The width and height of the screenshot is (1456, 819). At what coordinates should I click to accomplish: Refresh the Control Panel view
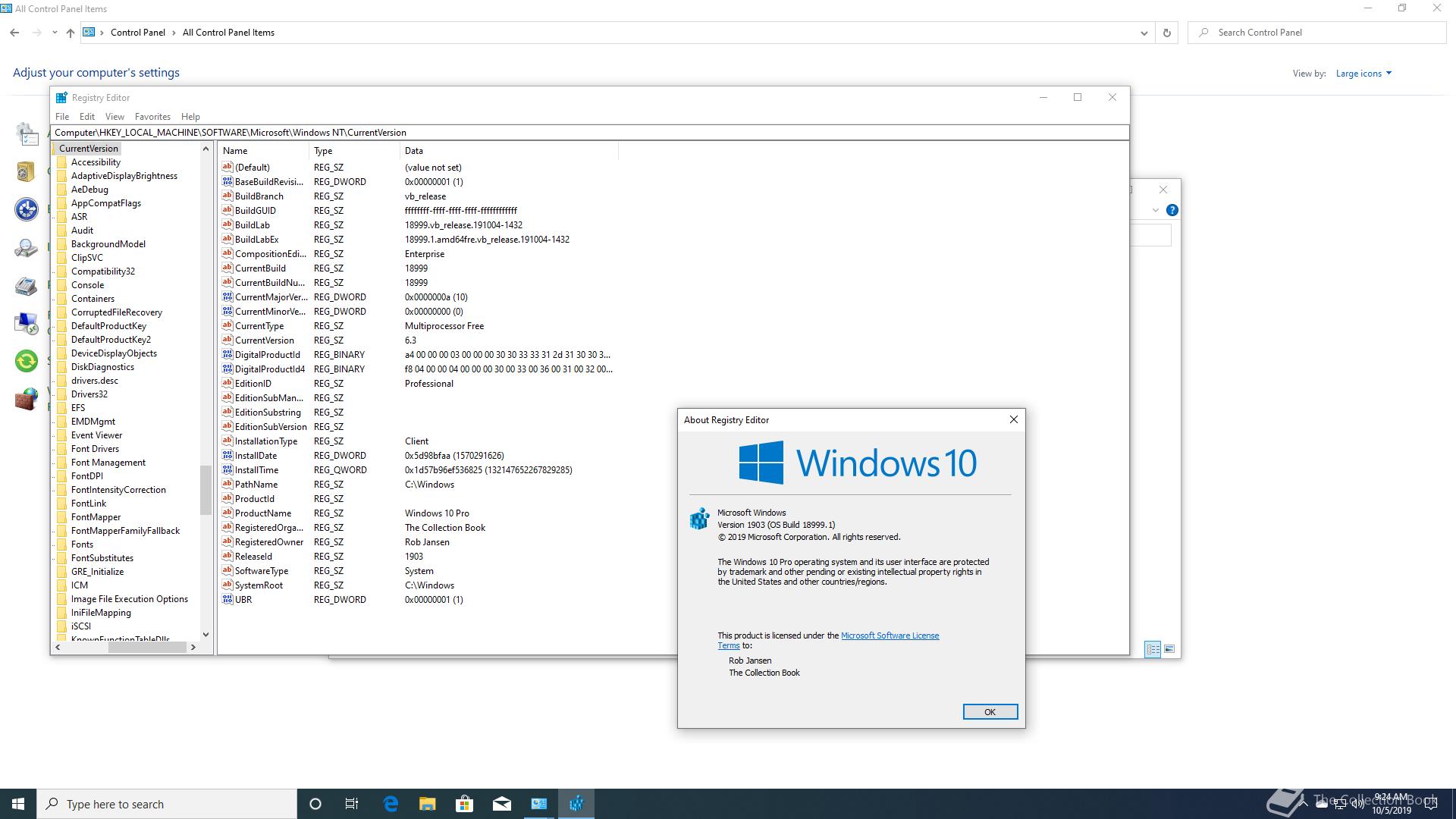(1166, 33)
